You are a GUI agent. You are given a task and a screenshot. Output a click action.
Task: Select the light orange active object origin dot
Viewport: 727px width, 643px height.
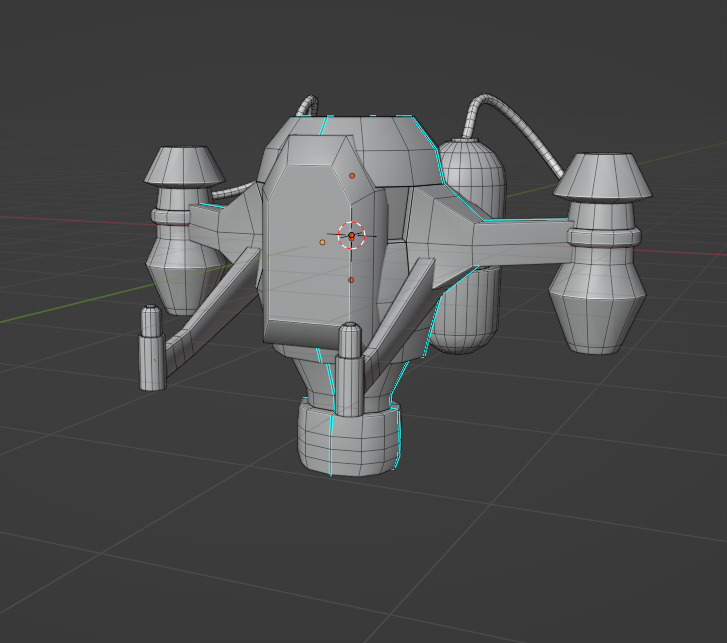point(322,242)
